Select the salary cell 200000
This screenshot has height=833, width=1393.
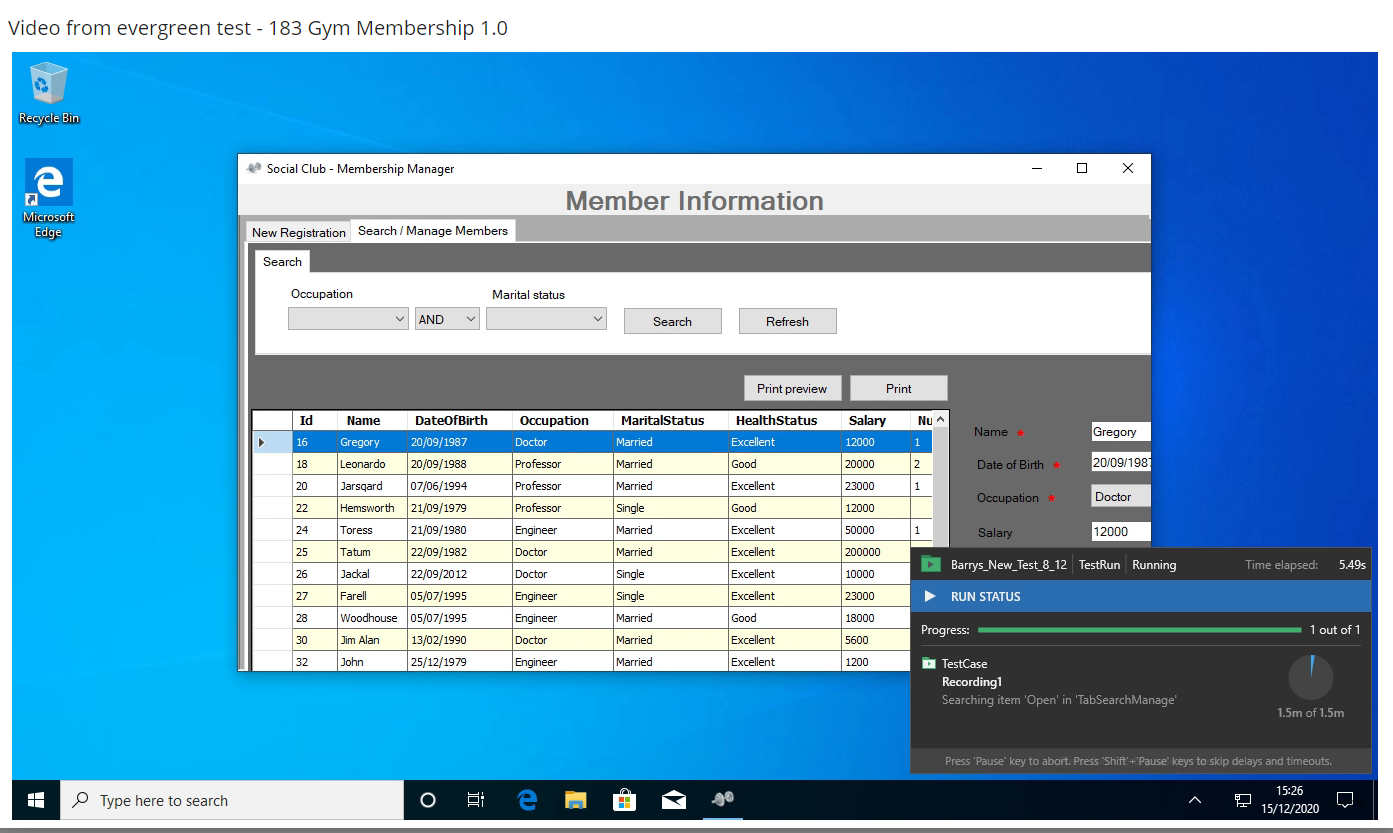pos(876,552)
